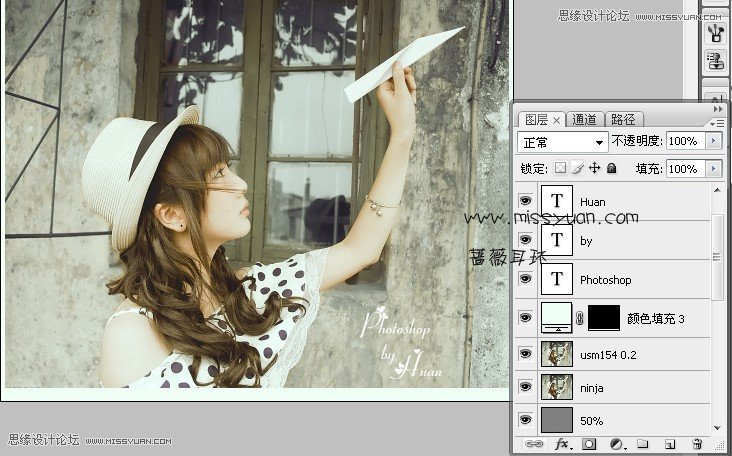The image size is (732, 456).
Task: Toggle visibility of 颜色填充 3 layer
Action: [x=525, y=318]
